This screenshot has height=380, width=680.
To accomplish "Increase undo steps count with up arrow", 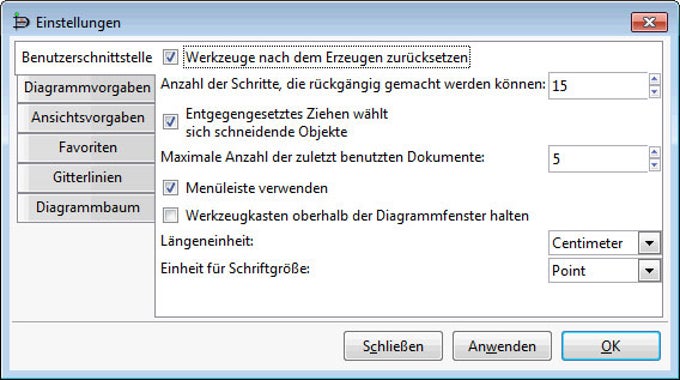I will point(654,79).
